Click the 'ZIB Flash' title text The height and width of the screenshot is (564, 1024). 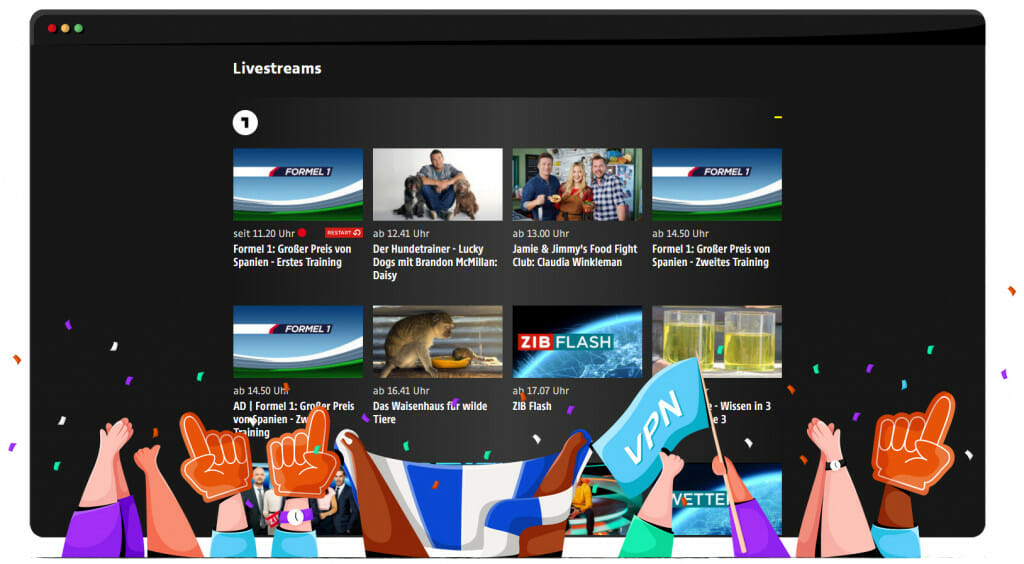coord(532,406)
